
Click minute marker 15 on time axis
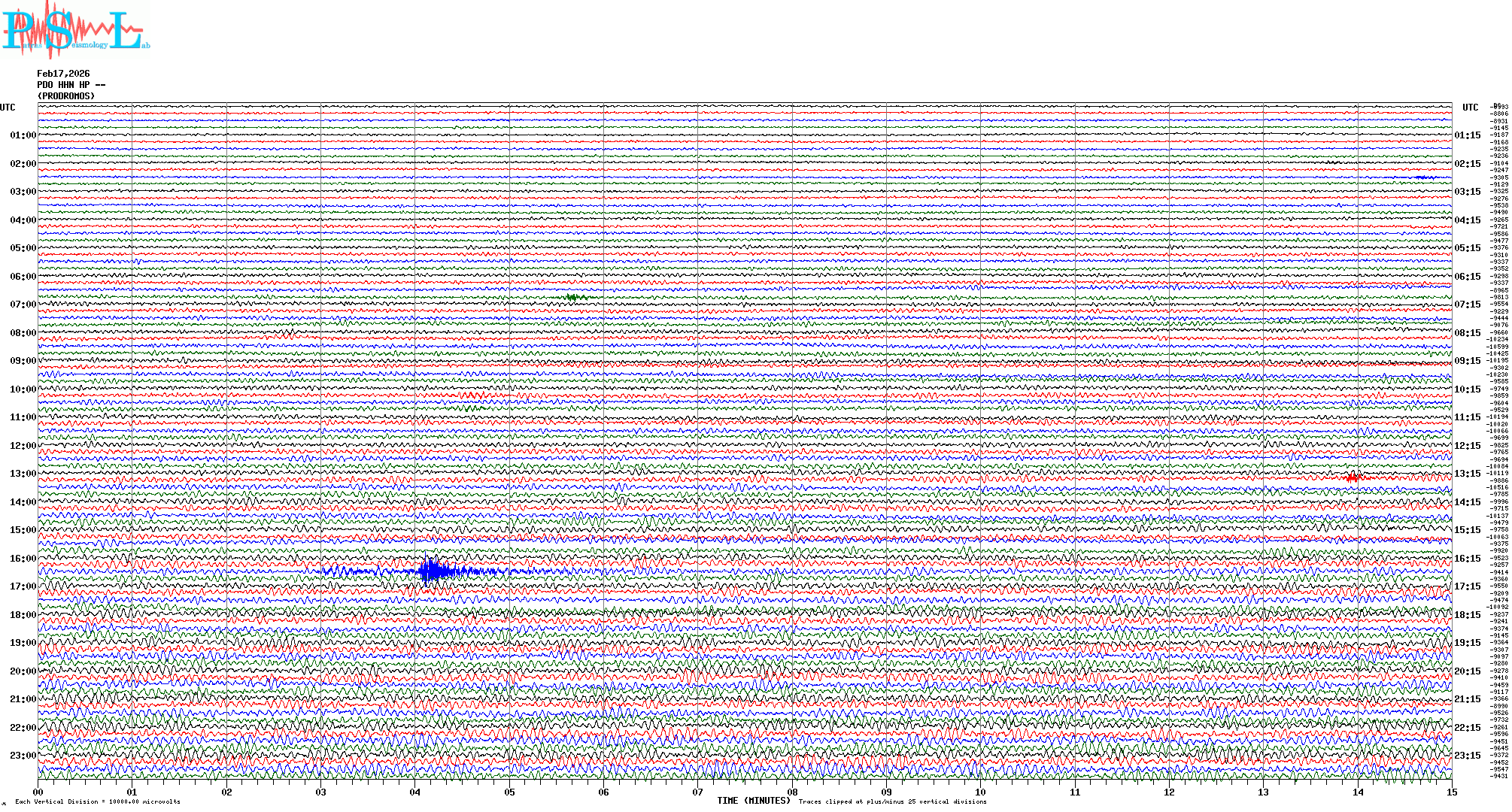[1451, 792]
